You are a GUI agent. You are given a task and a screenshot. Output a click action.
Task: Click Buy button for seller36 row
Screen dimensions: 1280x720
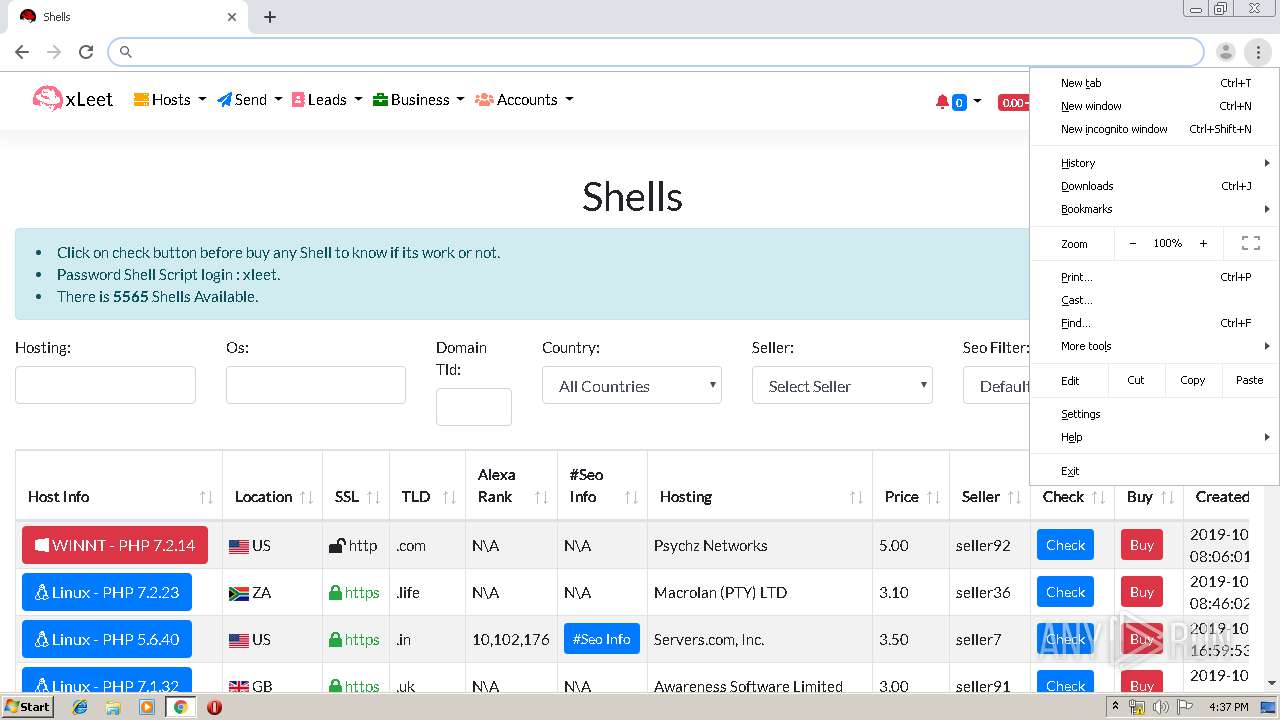[x=1142, y=592]
